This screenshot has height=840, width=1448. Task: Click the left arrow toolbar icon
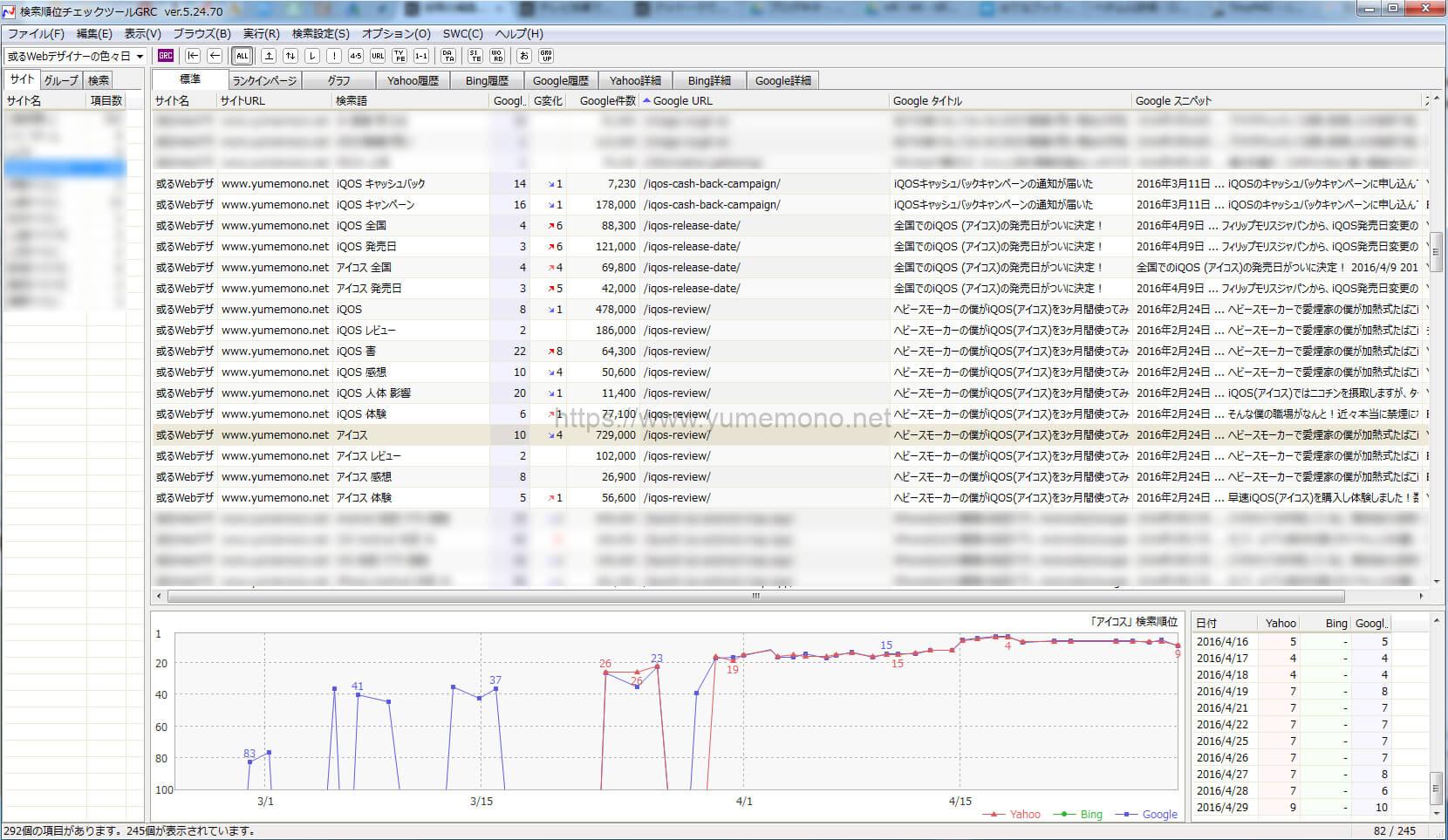[215, 56]
